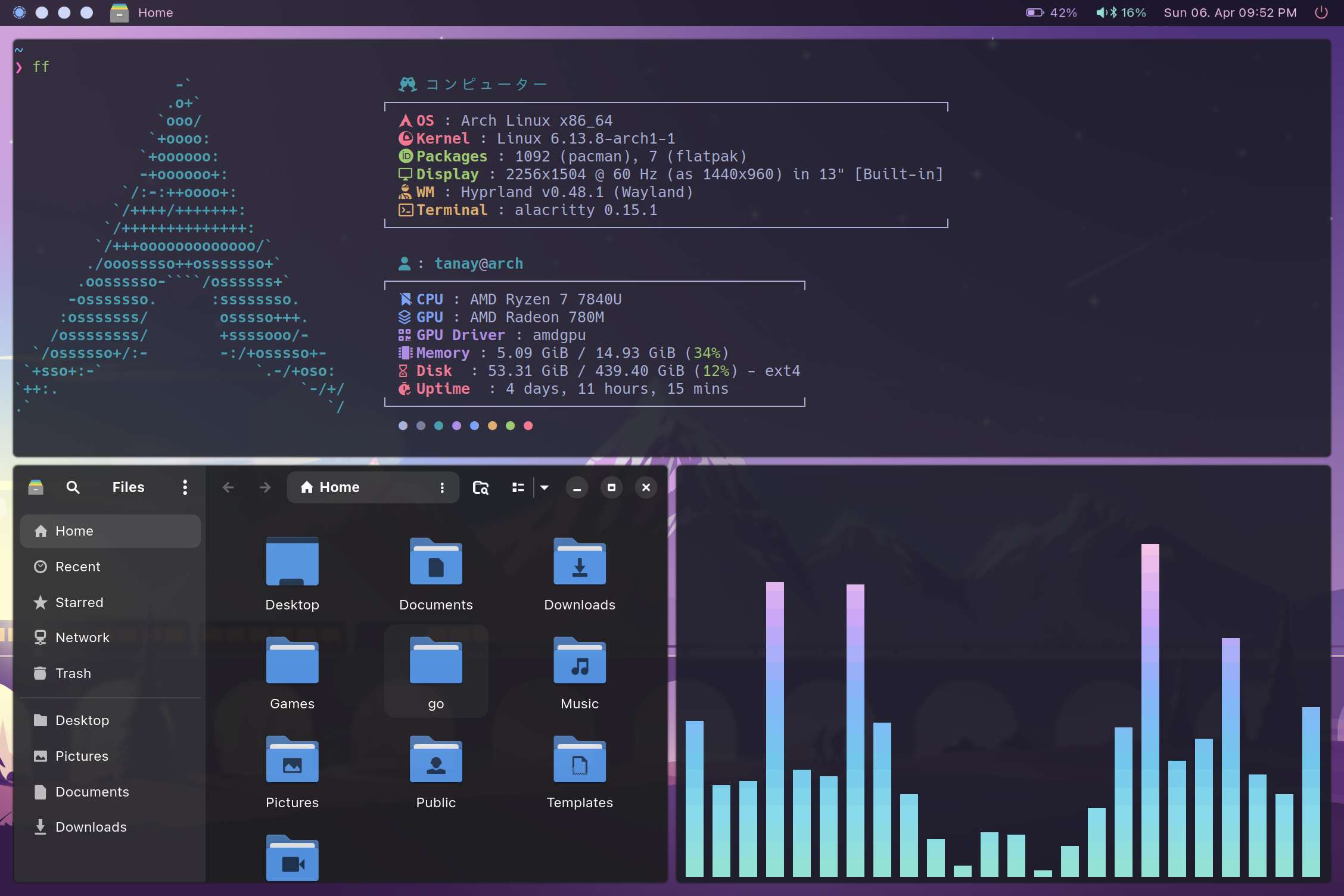
Task: Open the Home path bar options menu
Action: [442, 487]
